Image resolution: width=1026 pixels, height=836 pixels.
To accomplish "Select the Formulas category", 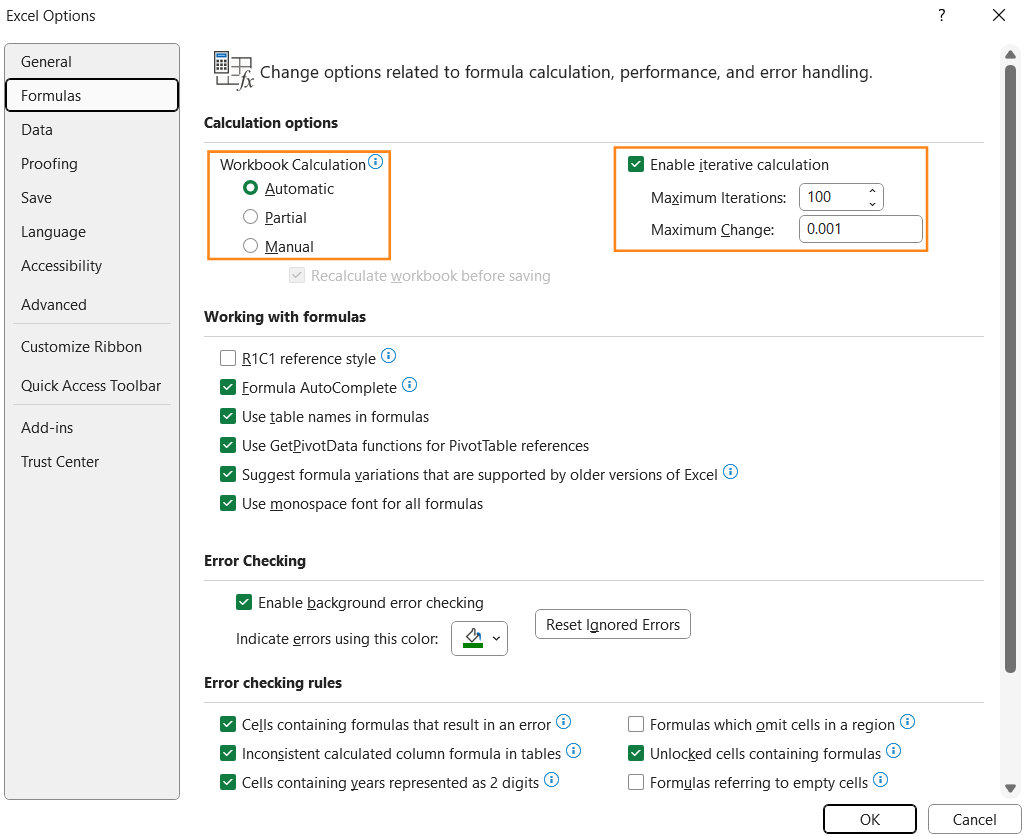I will 92,96.
